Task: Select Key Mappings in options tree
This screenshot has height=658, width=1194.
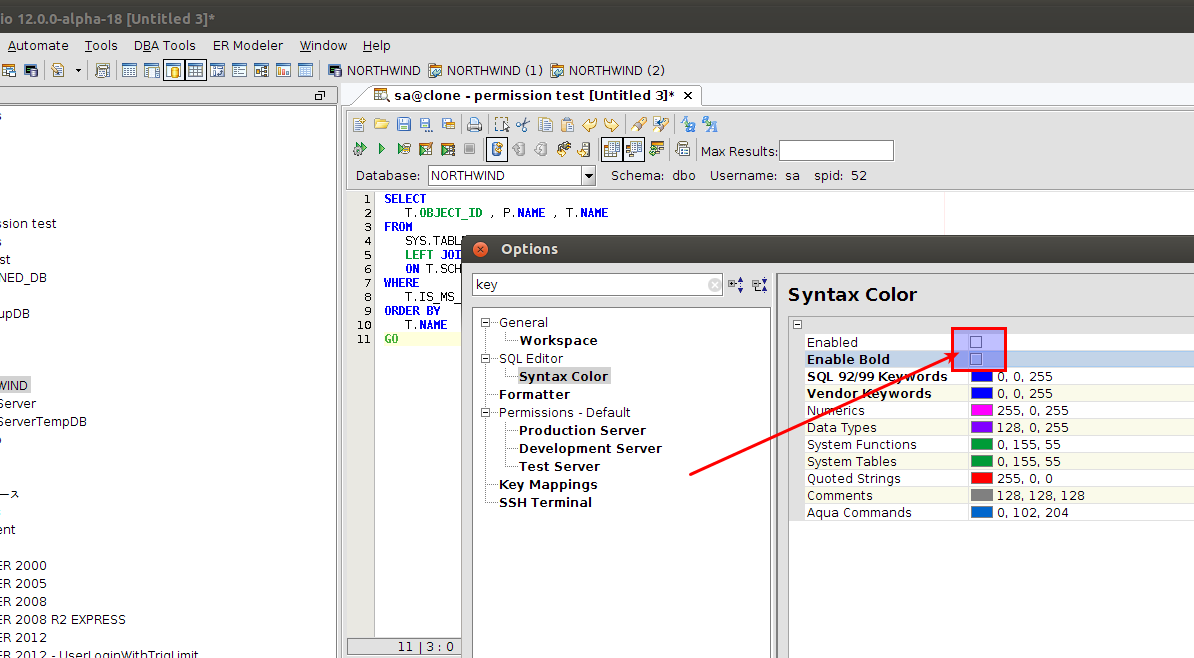Action: click(548, 485)
